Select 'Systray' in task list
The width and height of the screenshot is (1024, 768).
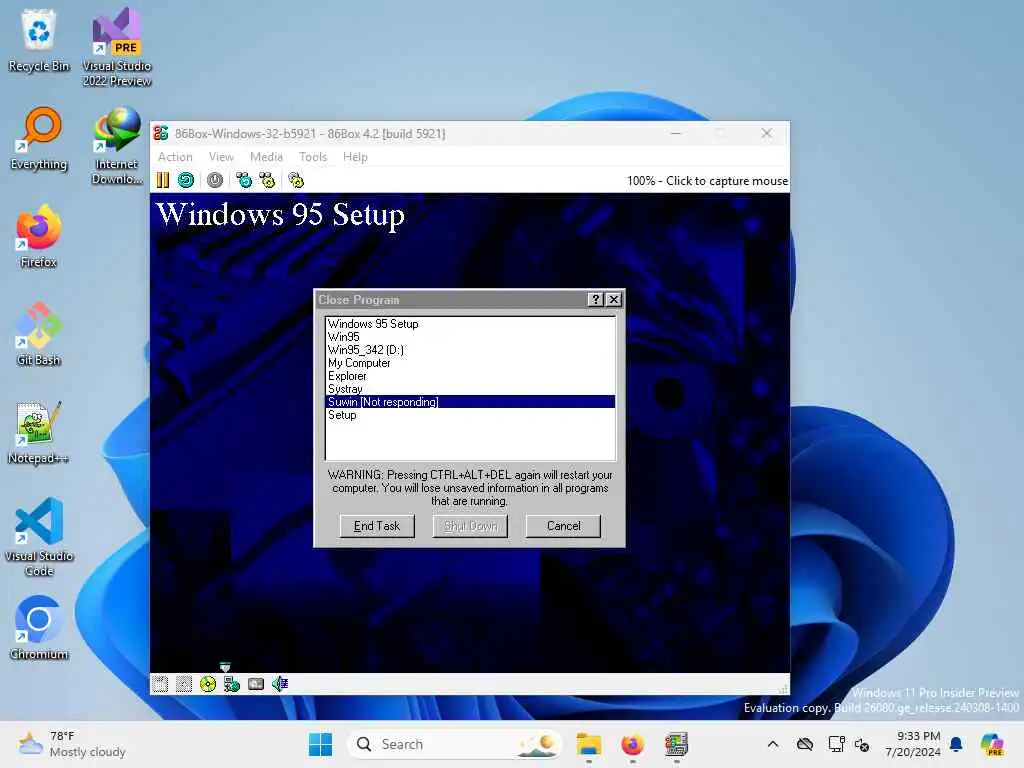coord(470,389)
